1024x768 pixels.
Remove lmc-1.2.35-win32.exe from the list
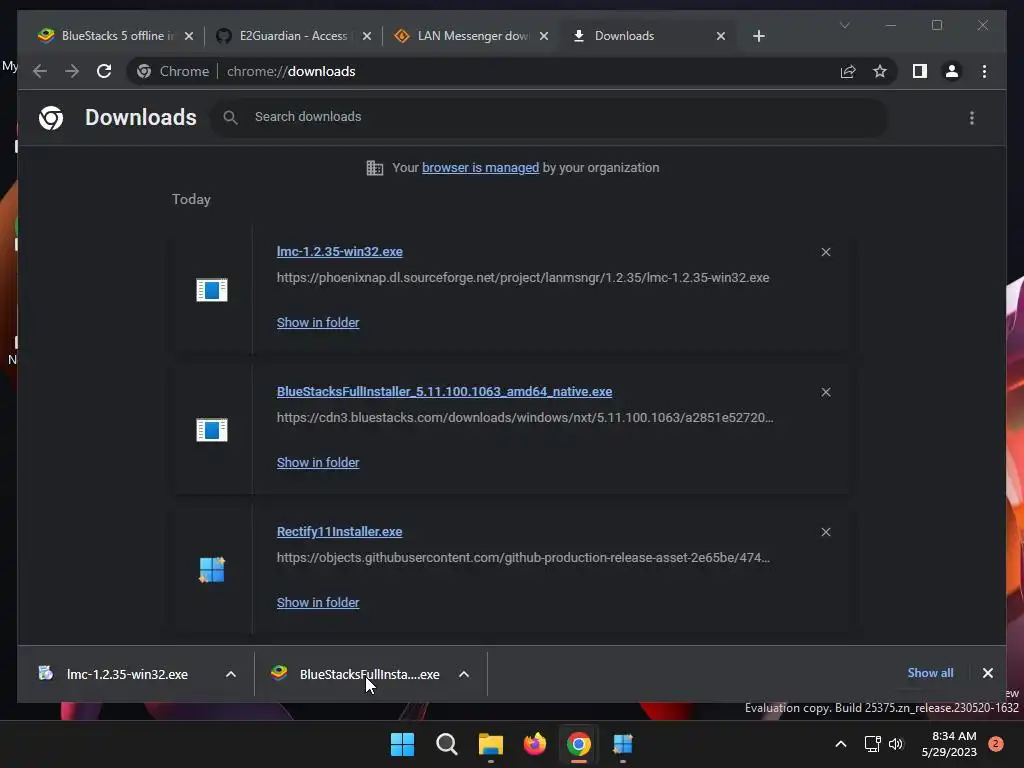point(826,252)
